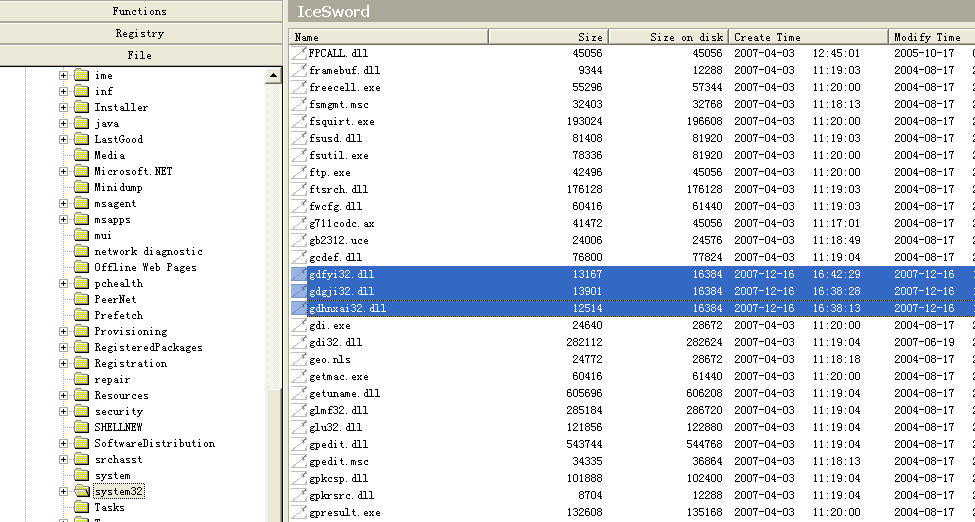Switch to the Registry panel
Image resolution: width=975 pixels, height=522 pixels.
point(140,33)
